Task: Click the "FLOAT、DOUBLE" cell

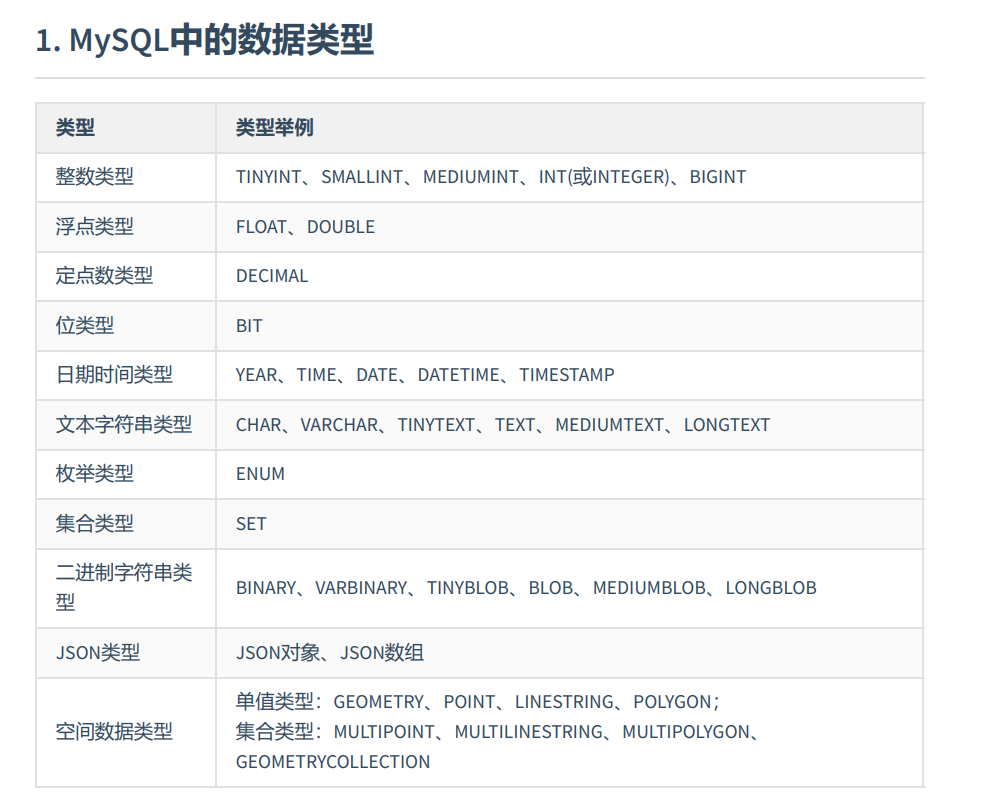Action: (570, 227)
